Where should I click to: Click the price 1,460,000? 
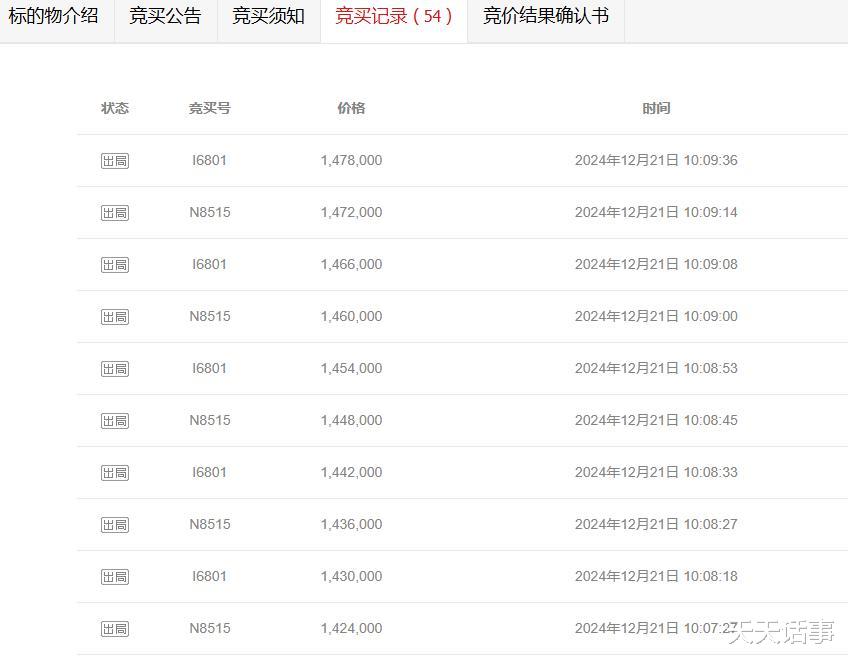tap(352, 316)
